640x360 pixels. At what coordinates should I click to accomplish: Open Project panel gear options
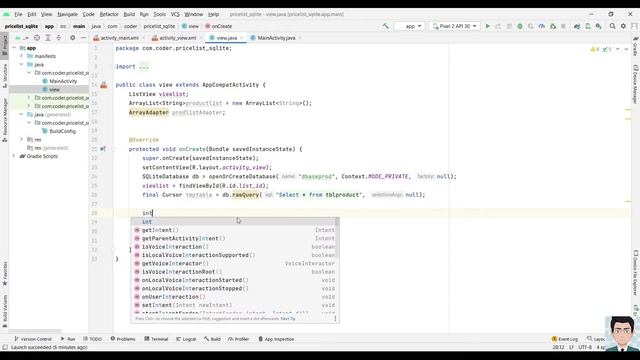[72, 38]
